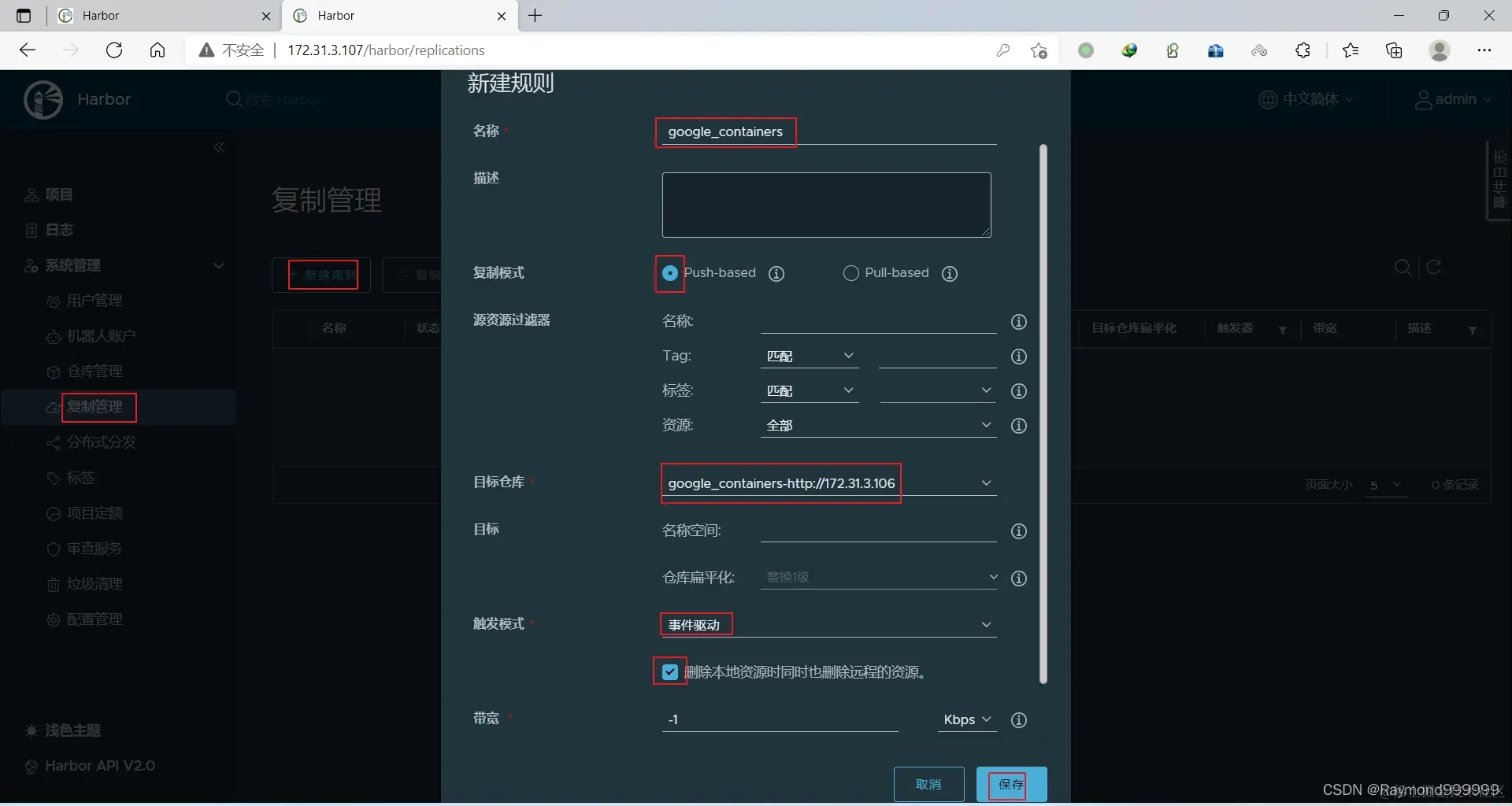This screenshot has height=806, width=1512.
Task: Open the Kbps bandwidth unit dropdown
Action: (967, 719)
